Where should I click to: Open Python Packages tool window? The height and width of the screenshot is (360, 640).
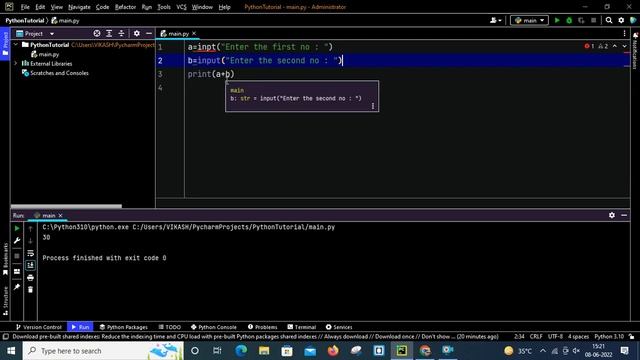[x=123, y=327]
